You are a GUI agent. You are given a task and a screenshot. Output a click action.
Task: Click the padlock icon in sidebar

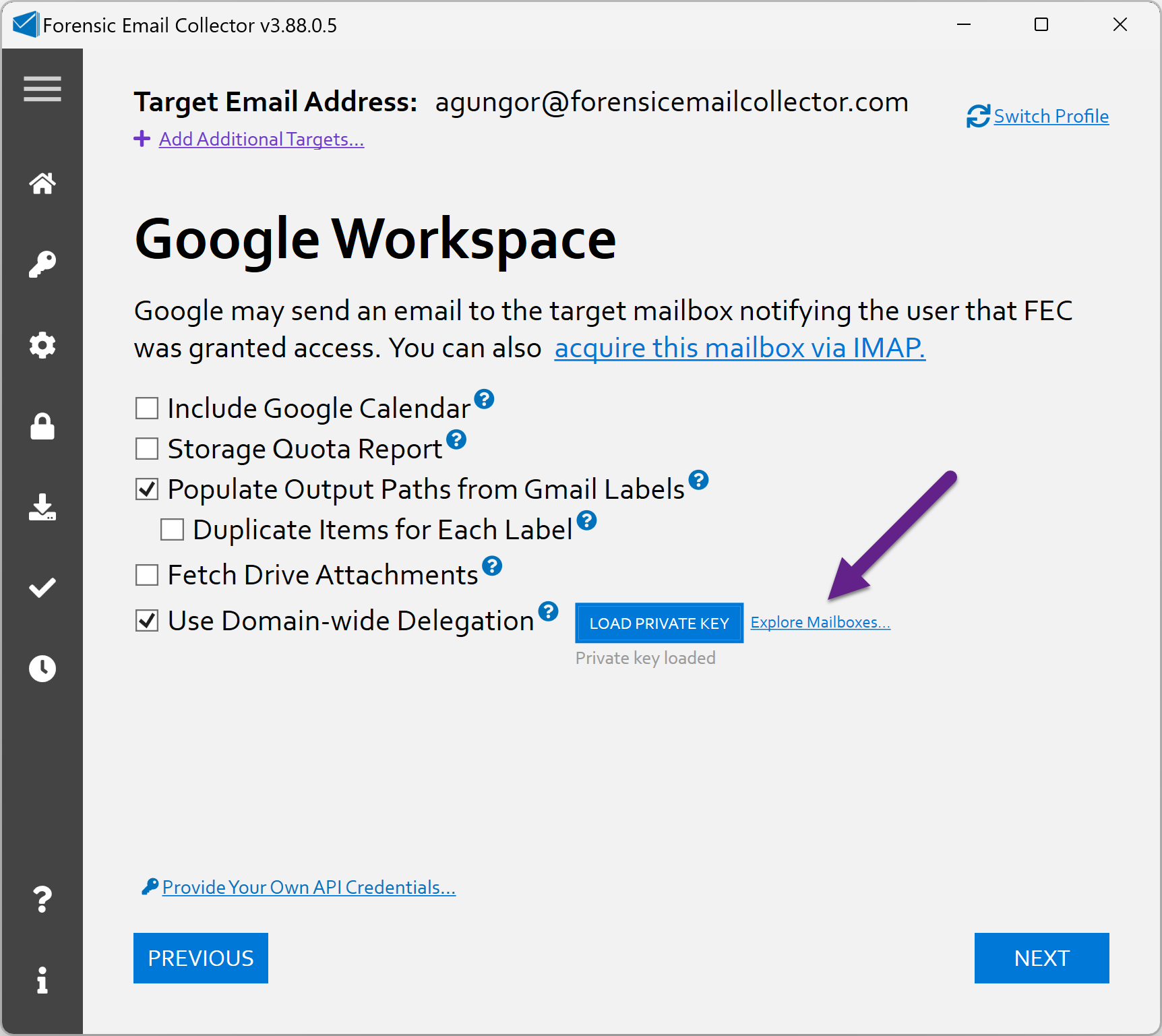(x=42, y=426)
